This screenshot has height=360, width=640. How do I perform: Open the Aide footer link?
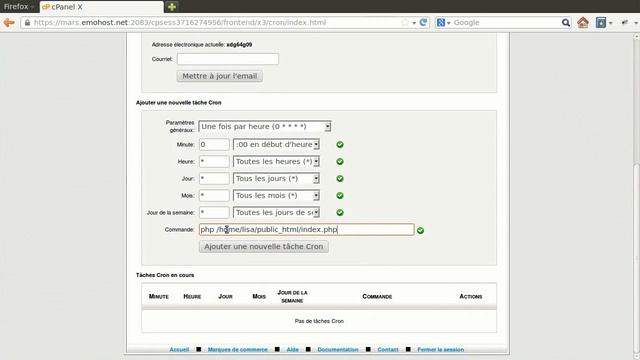pos(292,349)
